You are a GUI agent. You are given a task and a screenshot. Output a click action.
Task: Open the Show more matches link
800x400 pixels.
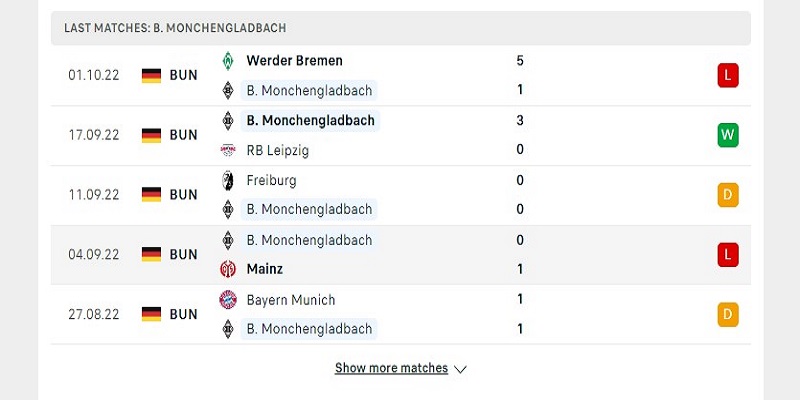pyautogui.click(x=391, y=368)
